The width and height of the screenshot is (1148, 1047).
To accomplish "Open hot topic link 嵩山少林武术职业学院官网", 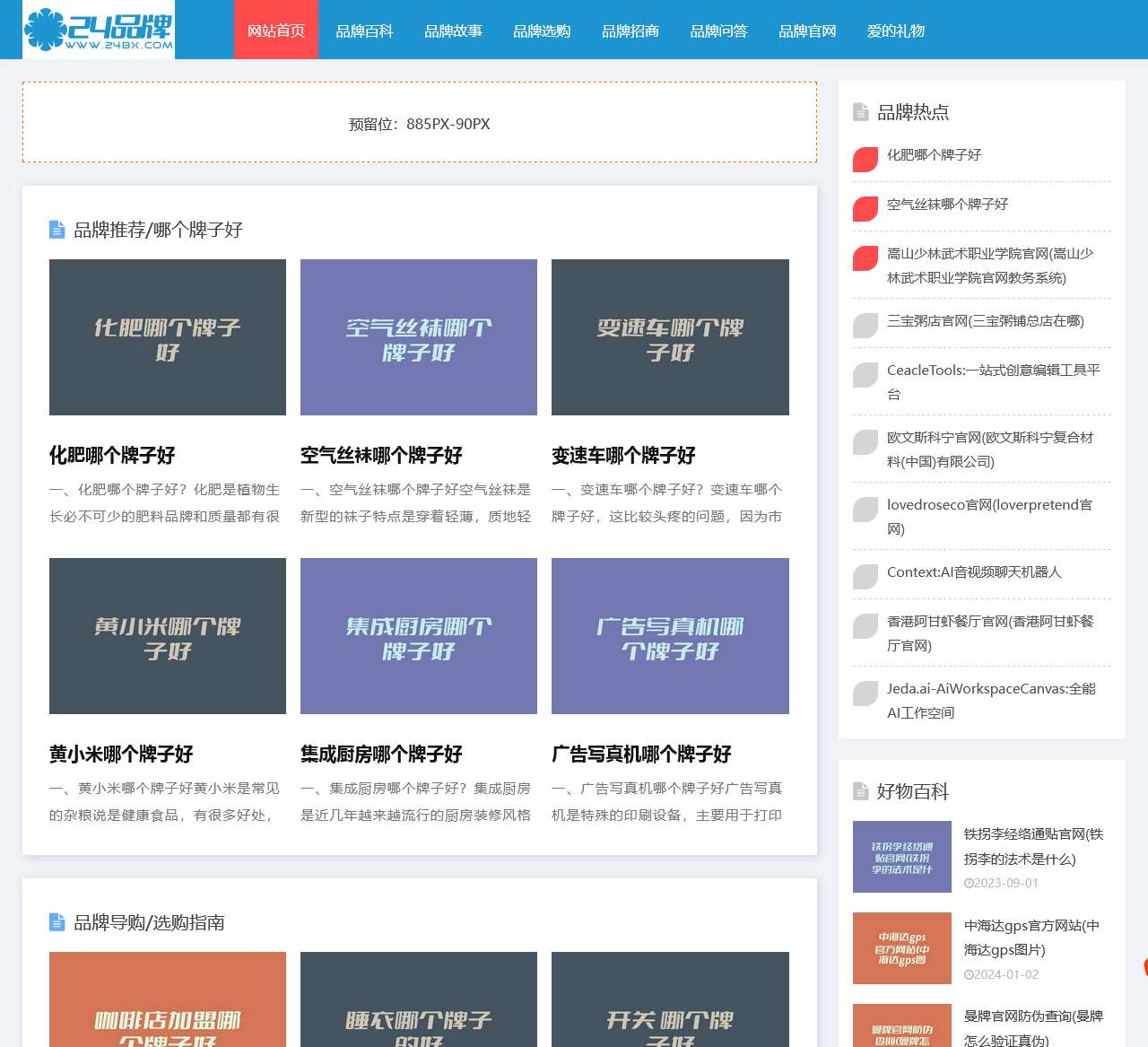I will pos(990,266).
